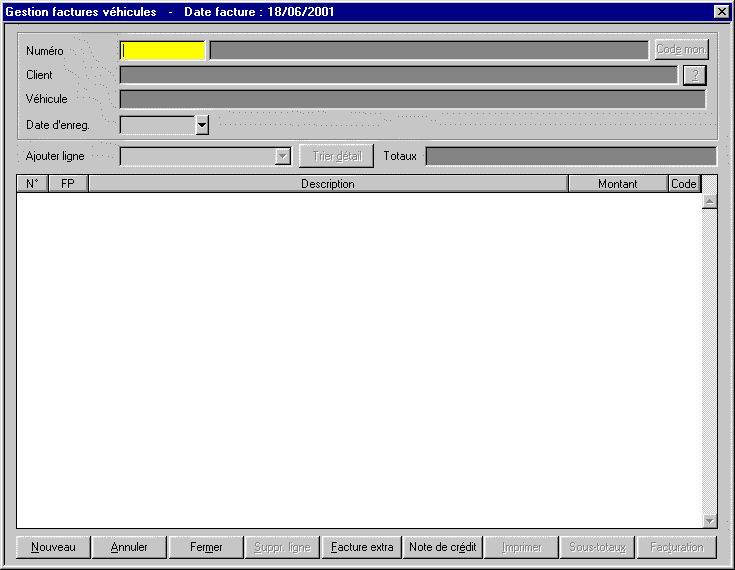Screen dimensions: 735x570
Task: Open client lookup with the ? button
Action: tap(695, 75)
